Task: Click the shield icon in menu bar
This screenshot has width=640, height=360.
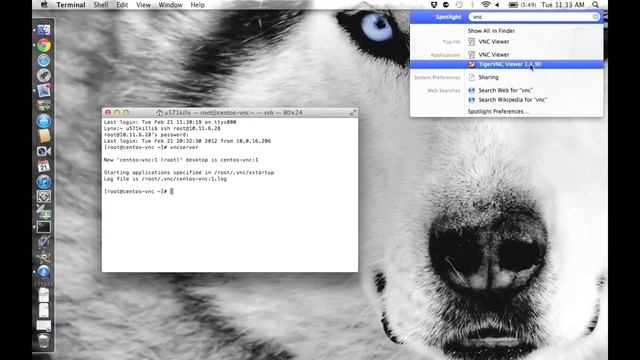Action: point(434,5)
